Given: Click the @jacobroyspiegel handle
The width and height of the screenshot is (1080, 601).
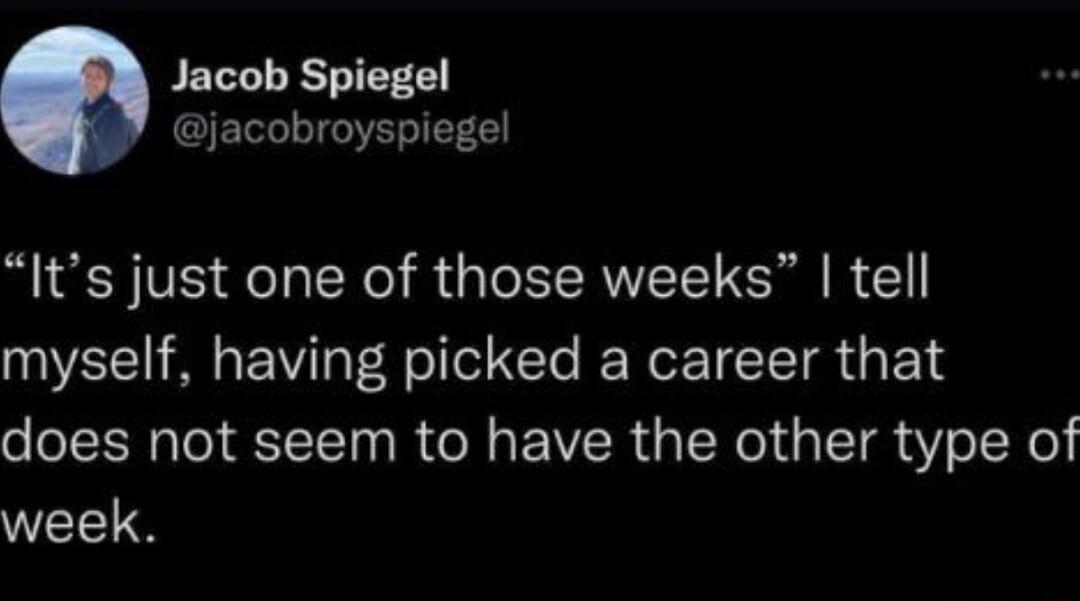Looking at the screenshot, I should [341, 128].
